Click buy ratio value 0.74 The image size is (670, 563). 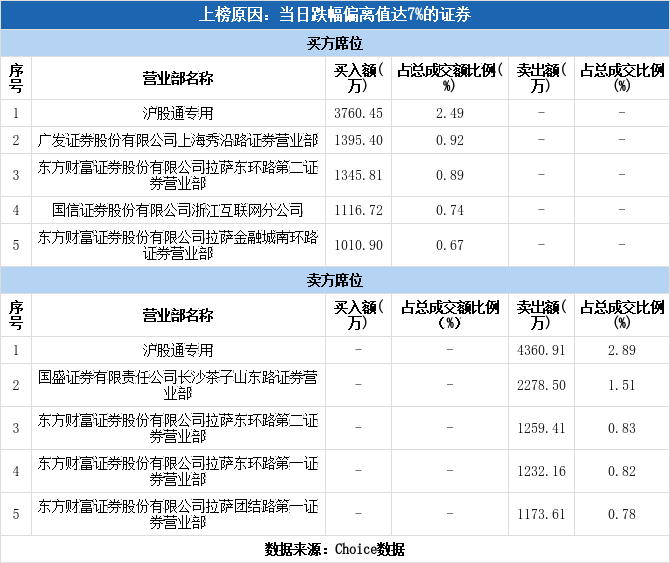pos(450,210)
